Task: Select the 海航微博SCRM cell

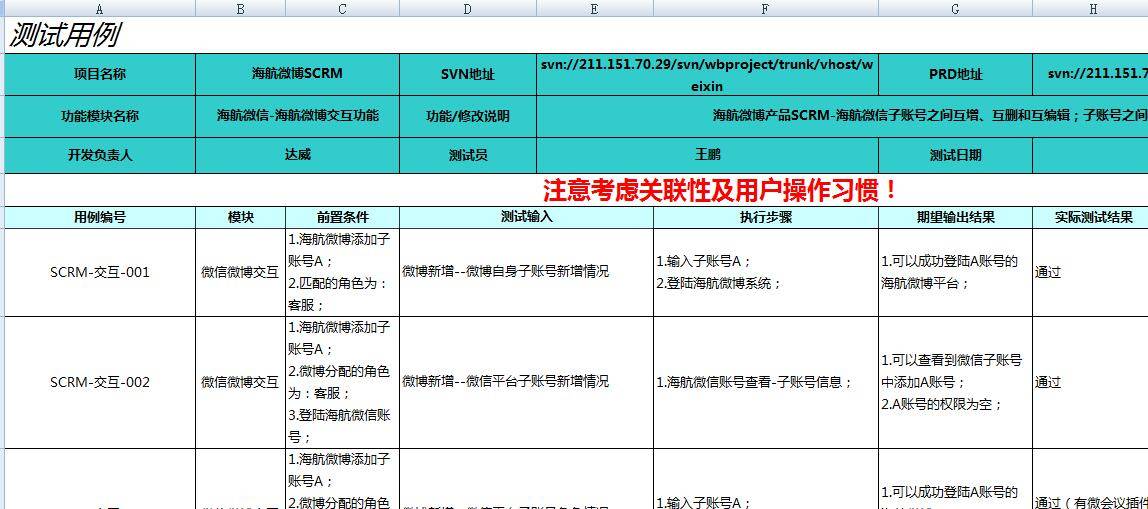Action: click(x=297, y=74)
